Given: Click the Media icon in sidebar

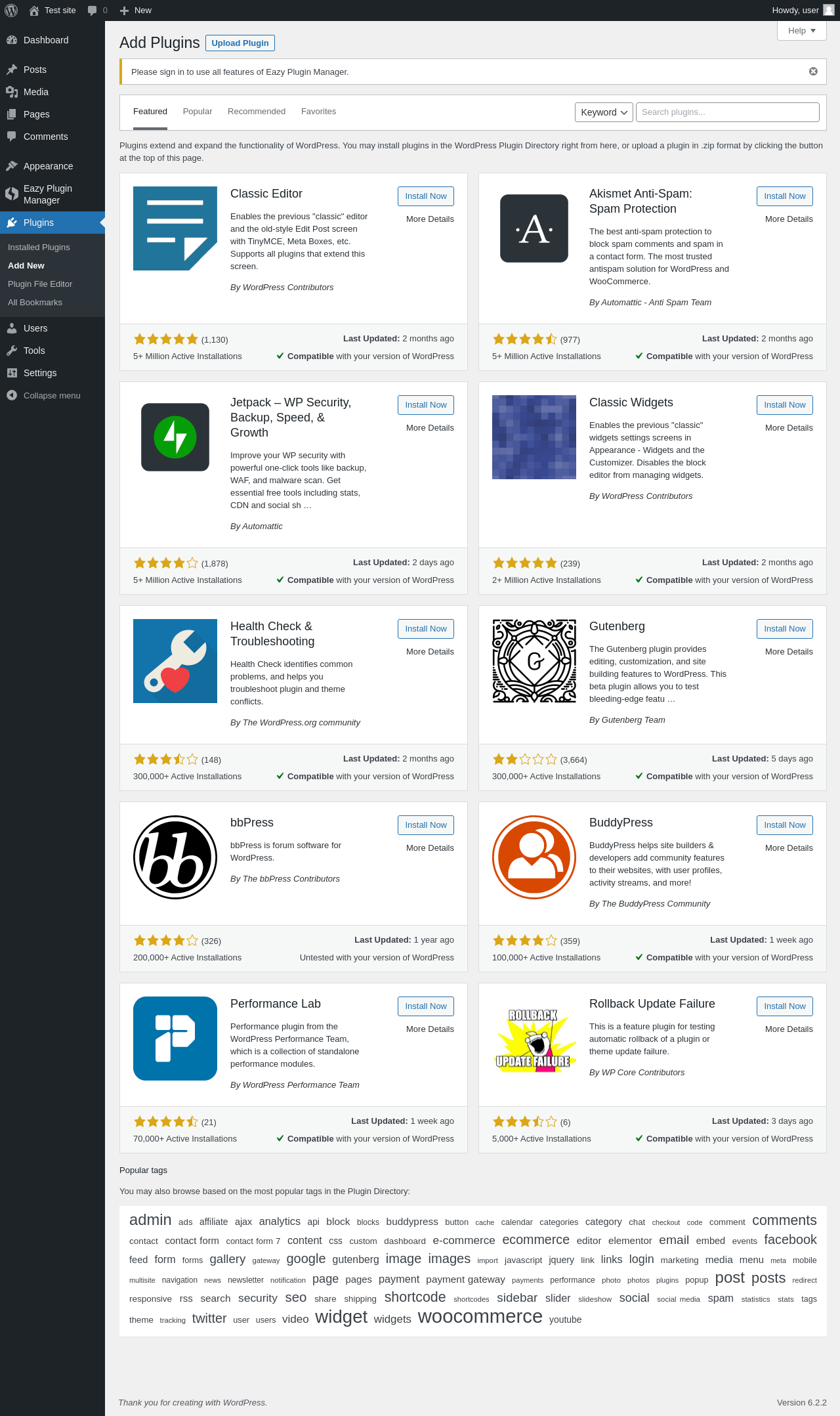Looking at the screenshot, I should pos(12,92).
